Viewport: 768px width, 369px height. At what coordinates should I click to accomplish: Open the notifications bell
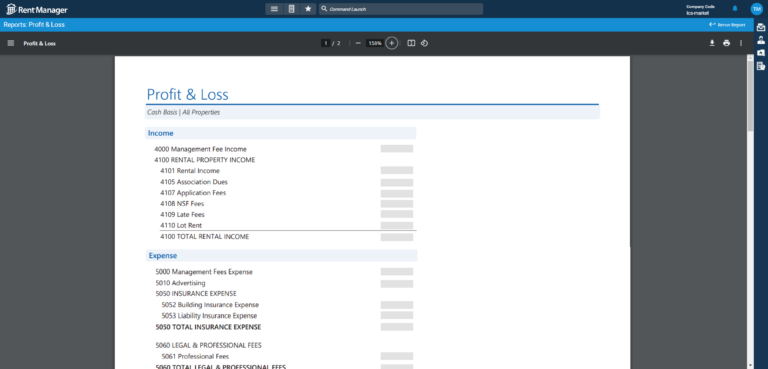(735, 9)
